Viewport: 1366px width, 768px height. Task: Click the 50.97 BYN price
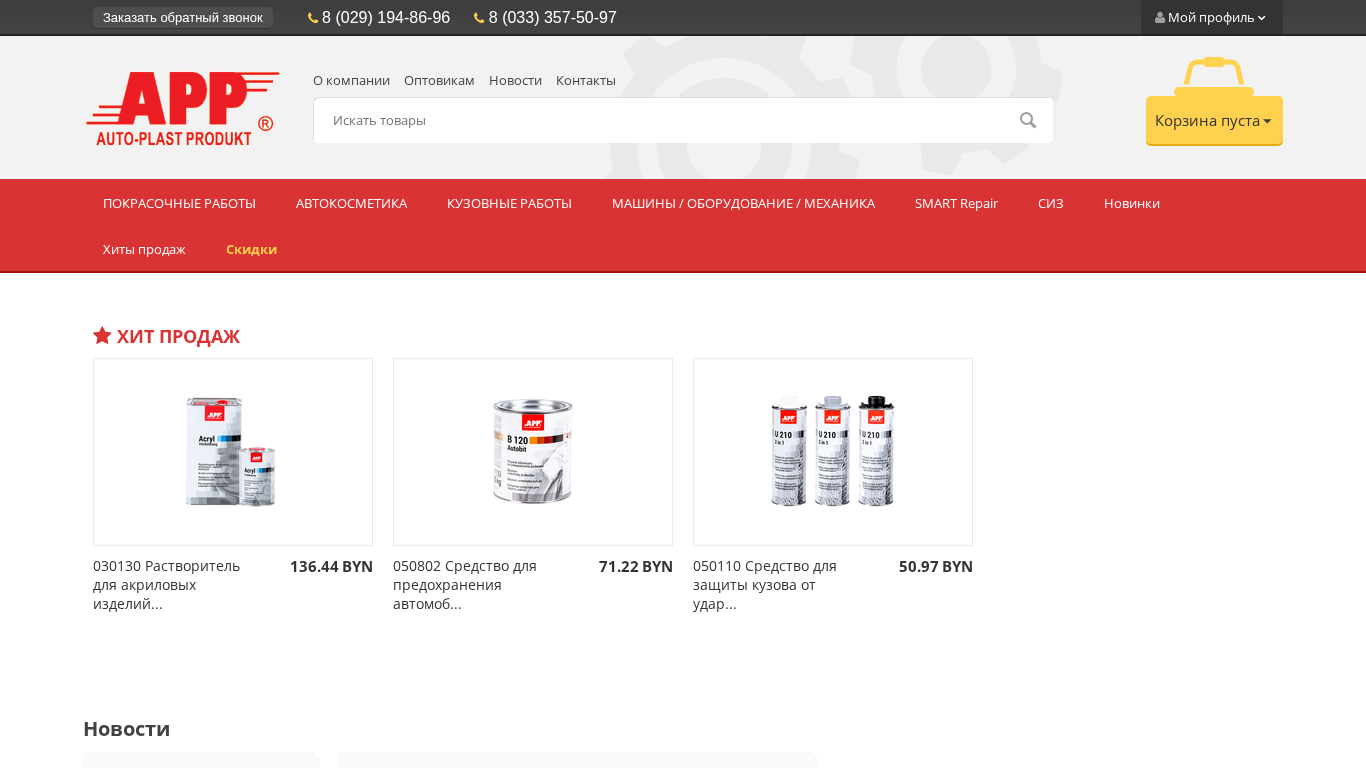pos(936,566)
